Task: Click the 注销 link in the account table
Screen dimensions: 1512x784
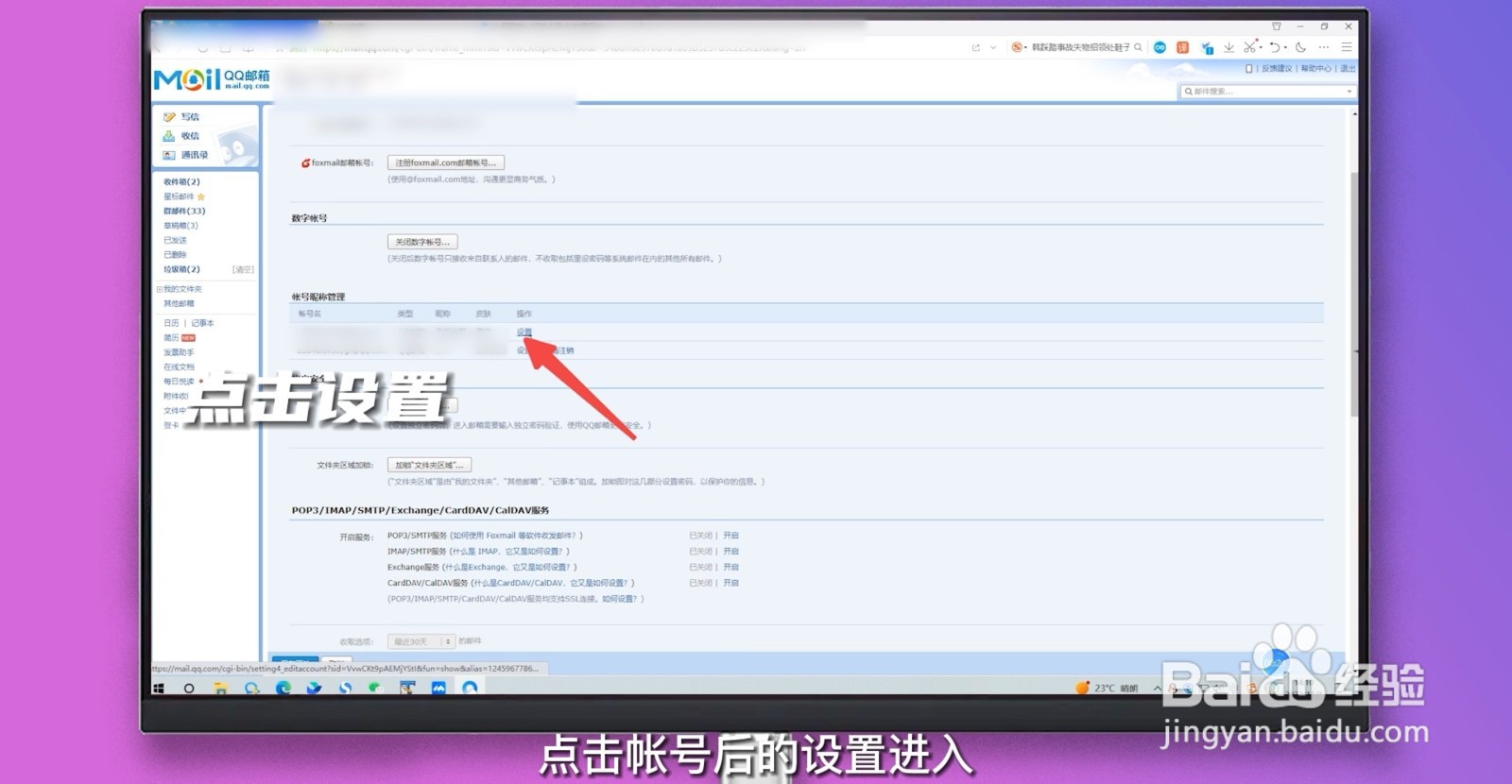Action: coord(565,350)
